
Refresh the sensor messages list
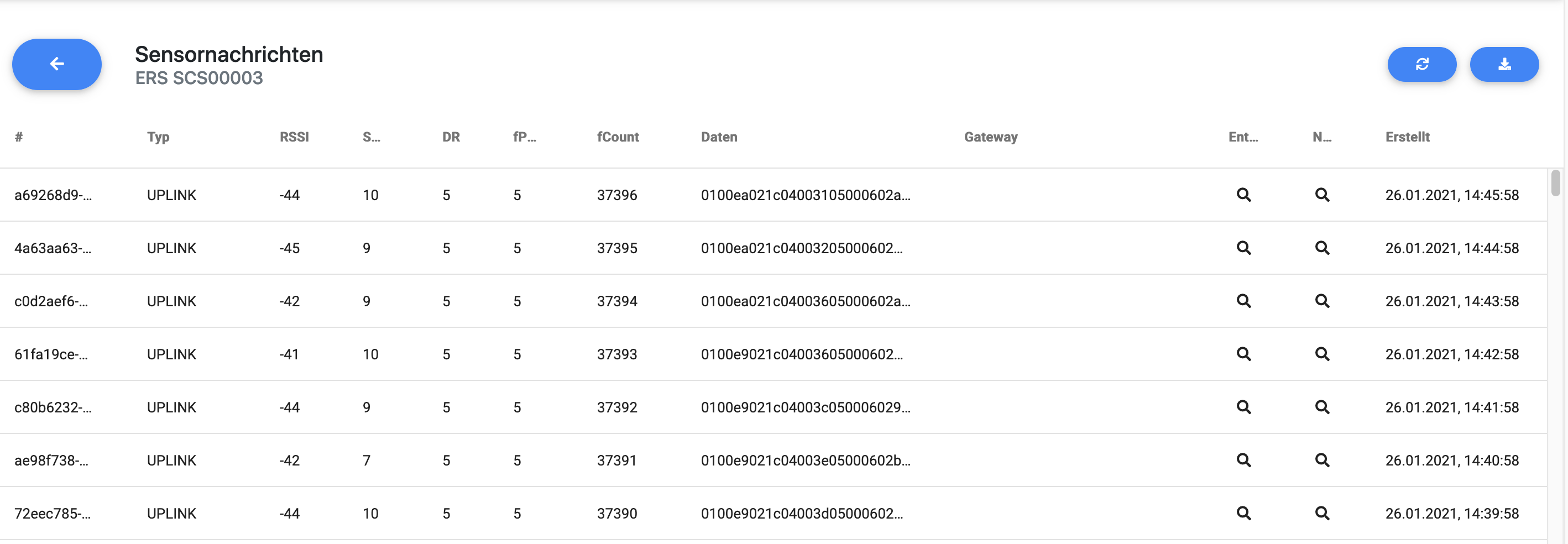click(1421, 64)
